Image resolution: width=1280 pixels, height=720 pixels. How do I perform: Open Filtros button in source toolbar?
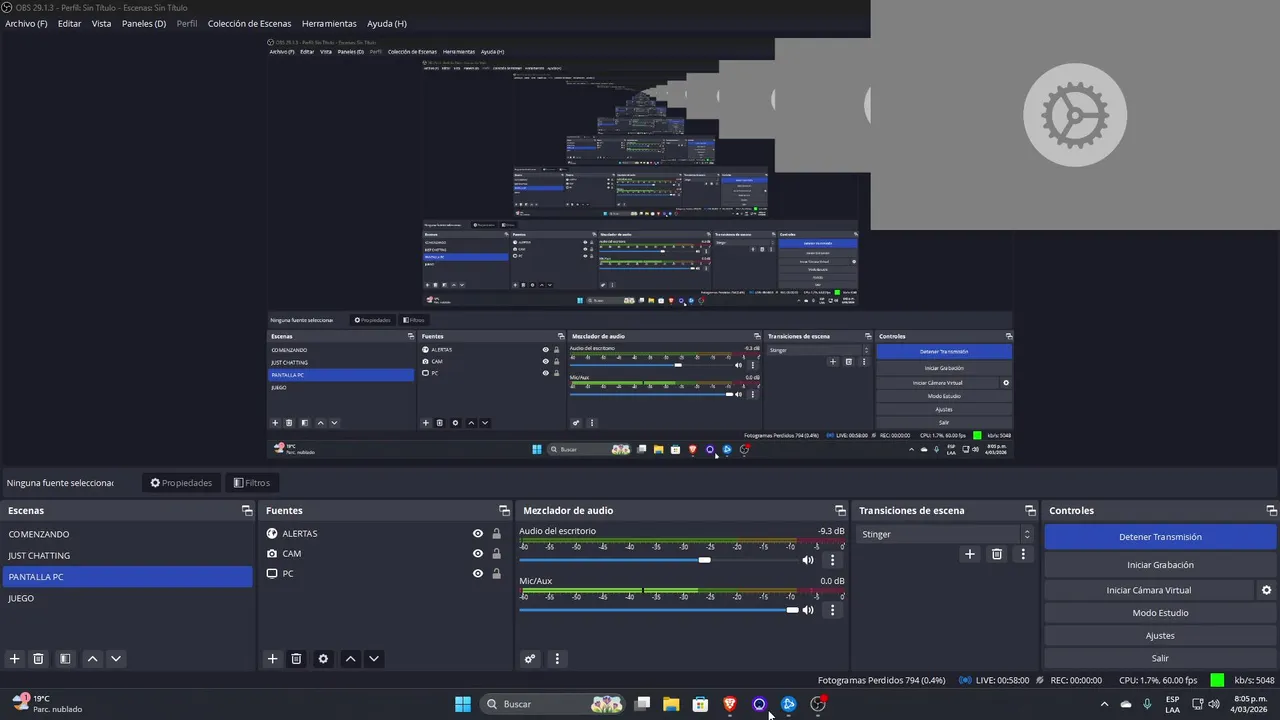[x=252, y=483]
